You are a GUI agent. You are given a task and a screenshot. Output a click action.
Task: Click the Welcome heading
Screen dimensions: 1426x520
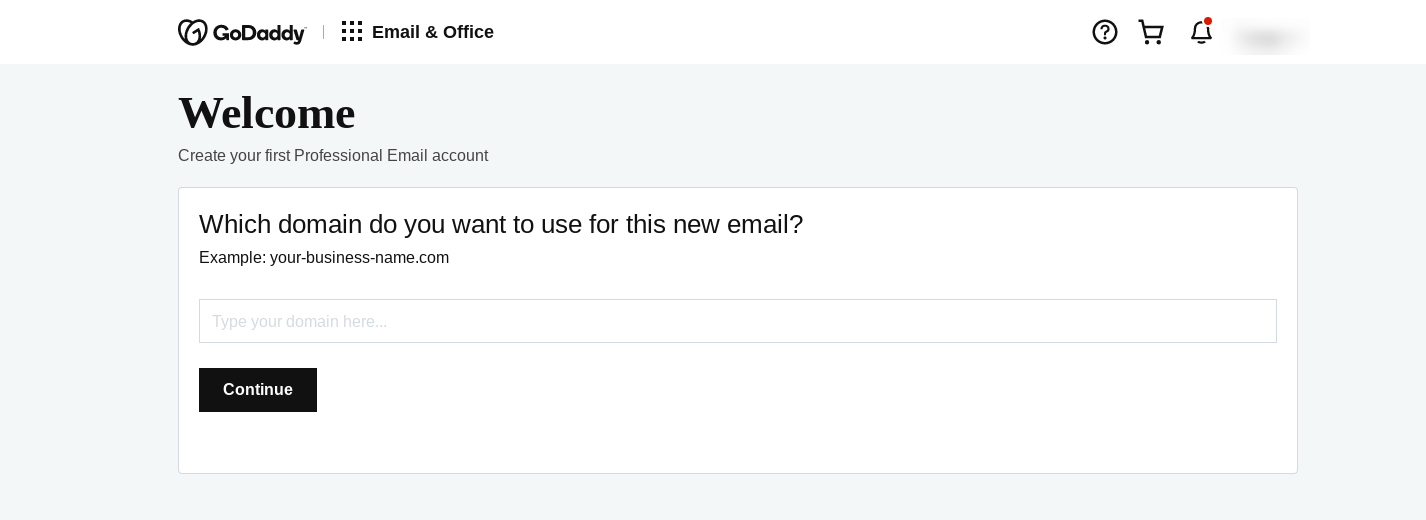(266, 113)
